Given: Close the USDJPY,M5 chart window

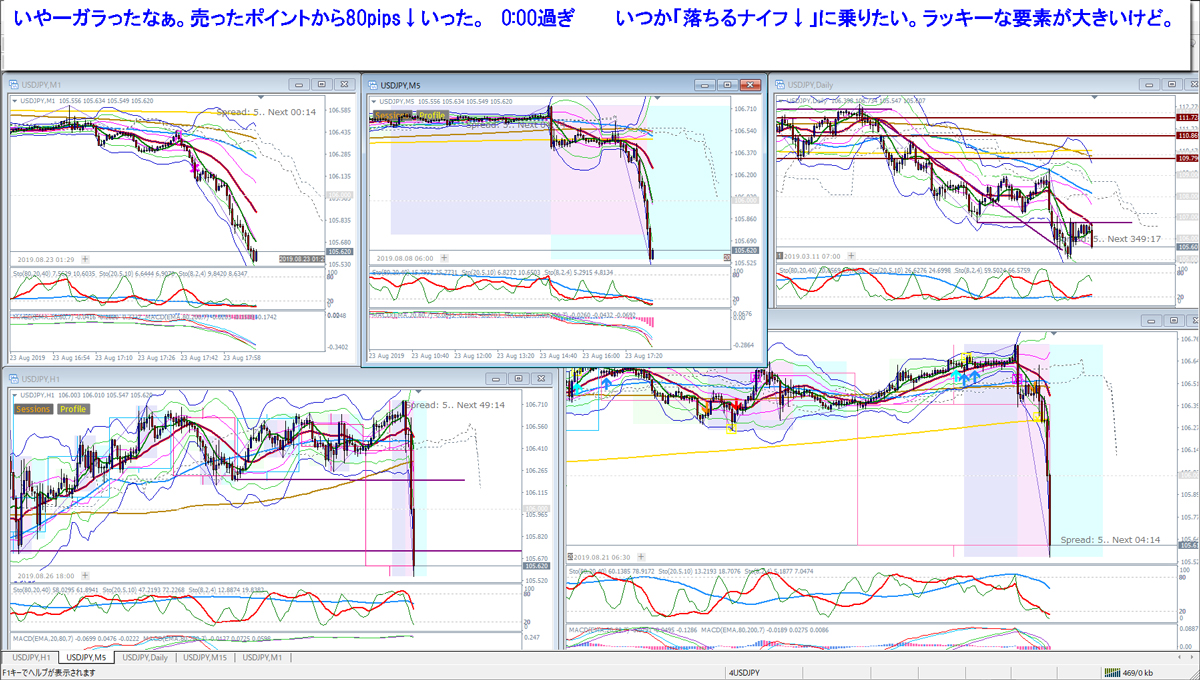Looking at the screenshot, I should point(749,85).
